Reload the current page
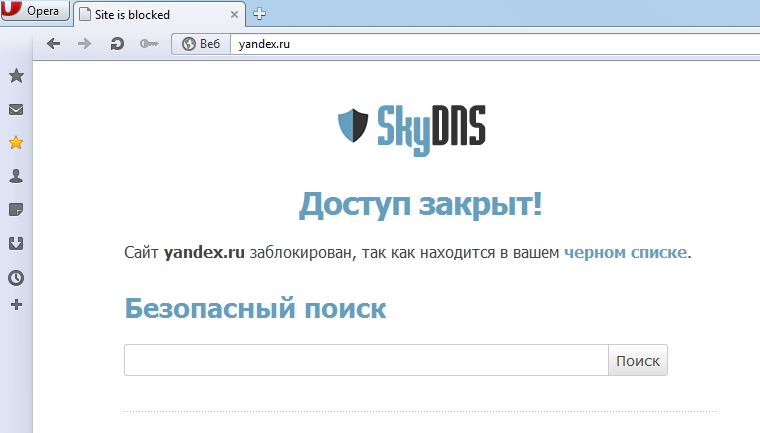 point(117,44)
